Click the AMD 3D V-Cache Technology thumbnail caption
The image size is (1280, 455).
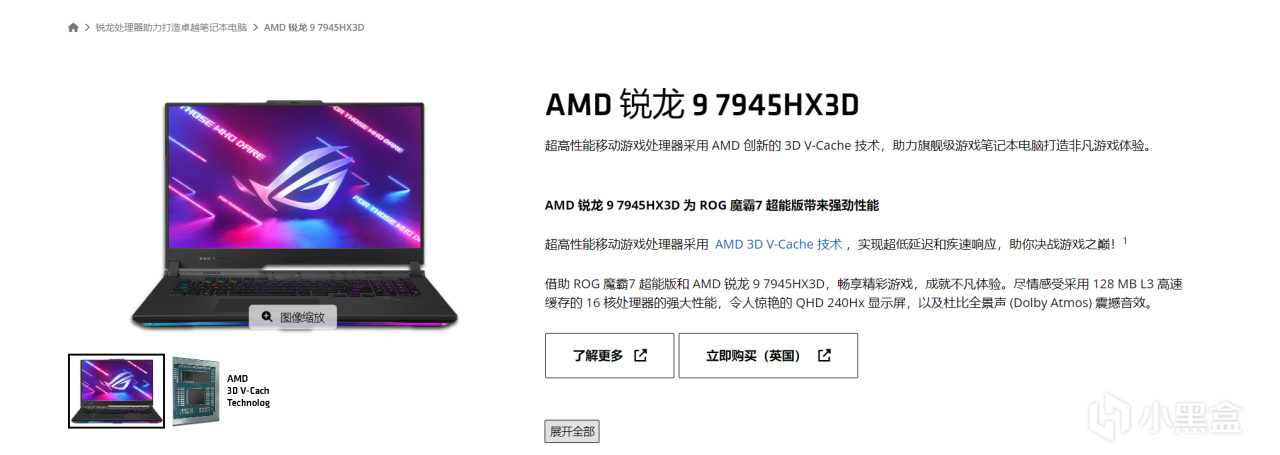248,391
